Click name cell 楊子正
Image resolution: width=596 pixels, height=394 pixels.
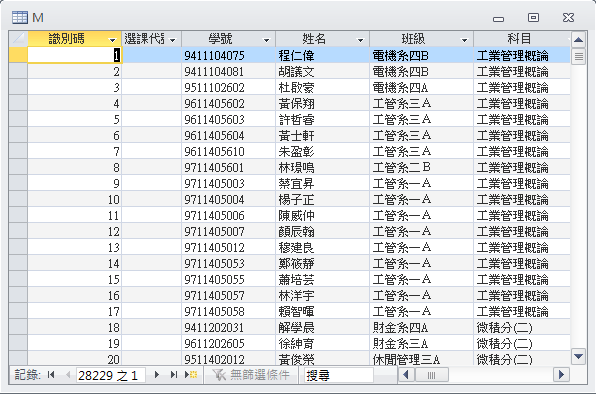point(322,199)
